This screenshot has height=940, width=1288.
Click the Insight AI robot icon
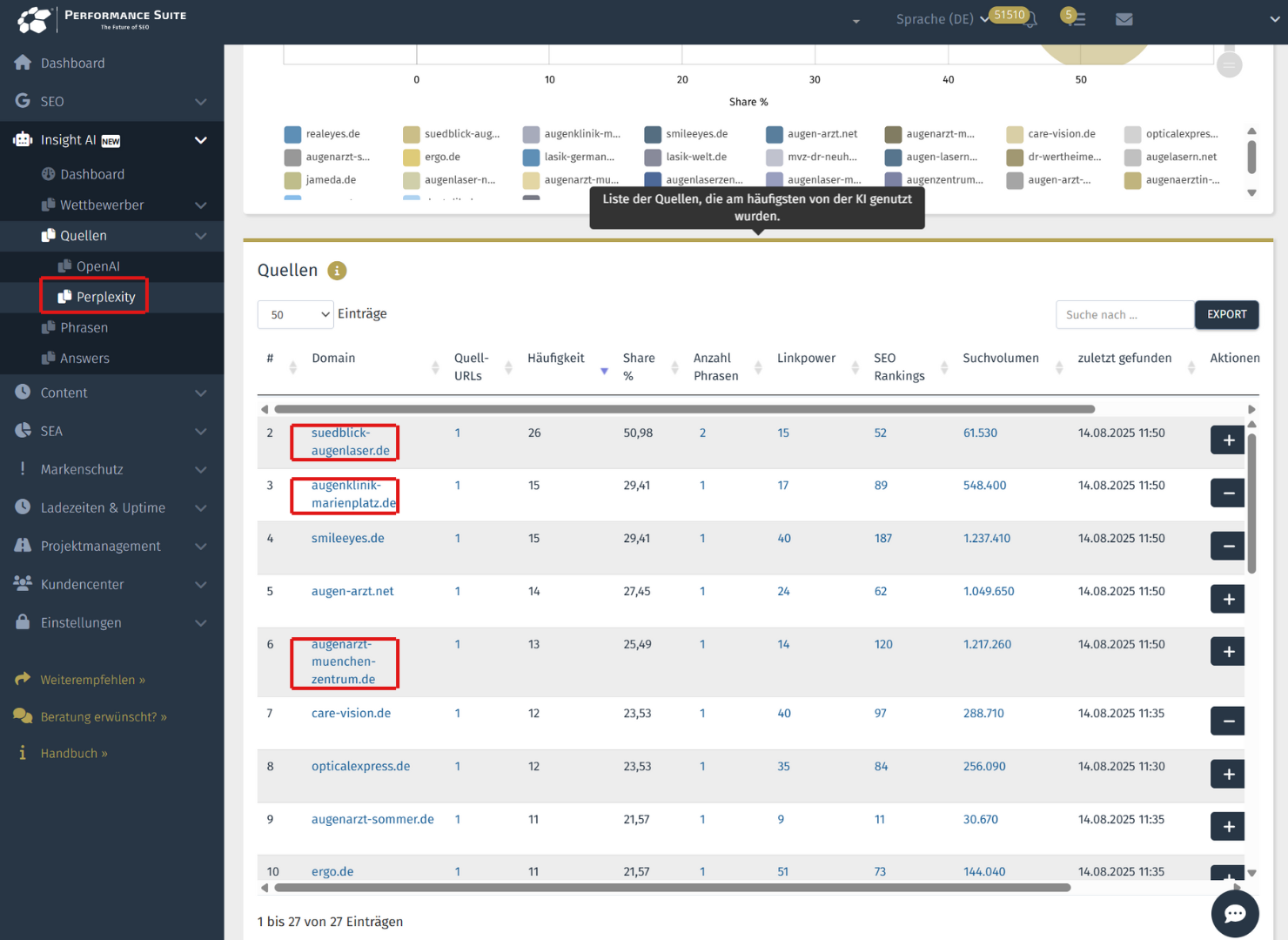23,139
